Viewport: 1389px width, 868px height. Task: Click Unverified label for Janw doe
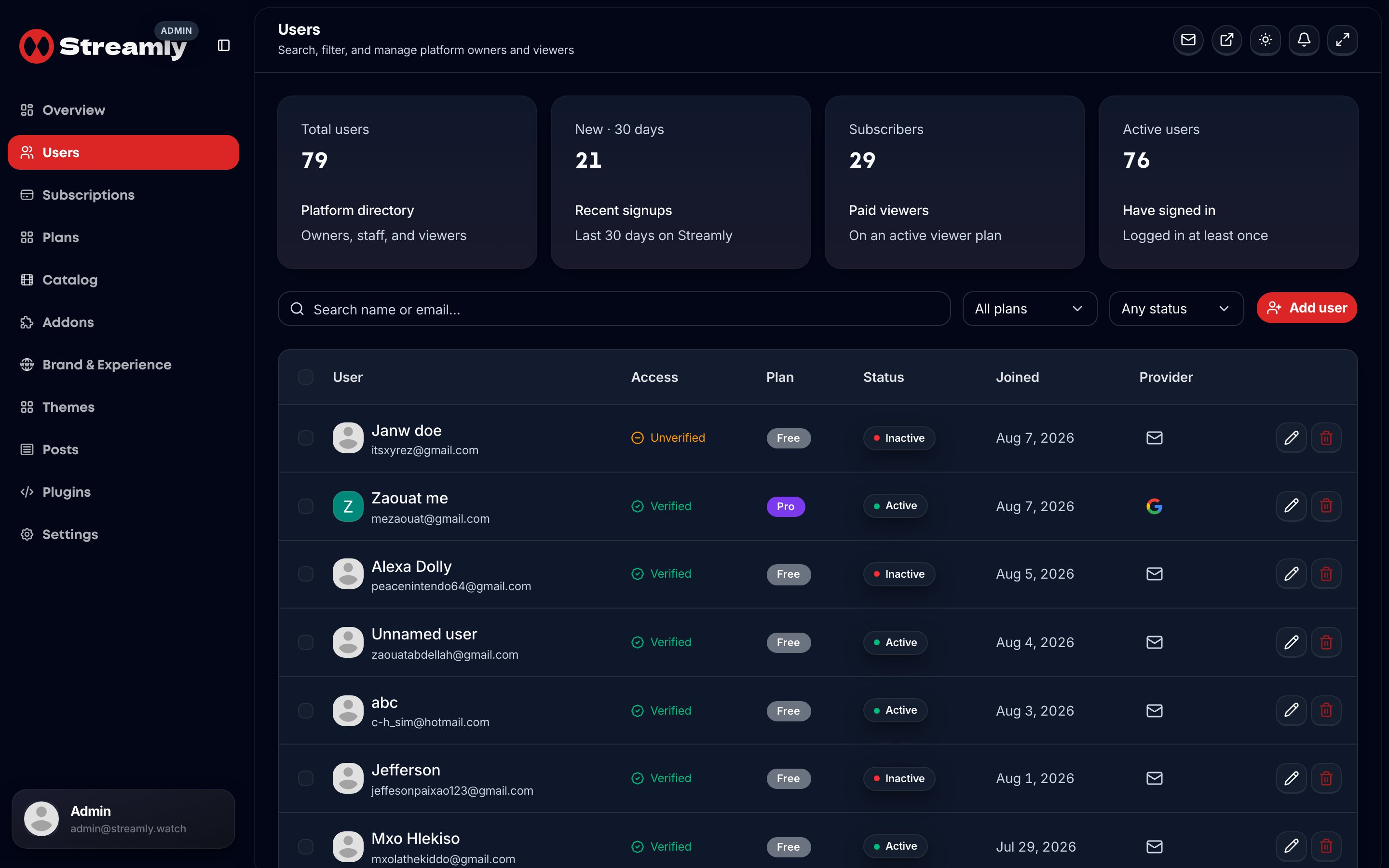668,438
